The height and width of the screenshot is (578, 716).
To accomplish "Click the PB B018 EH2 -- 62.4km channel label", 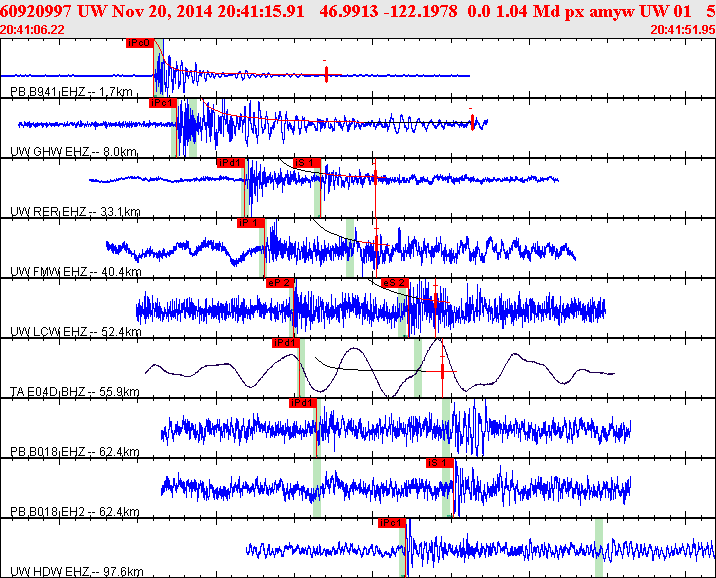I will [74, 512].
